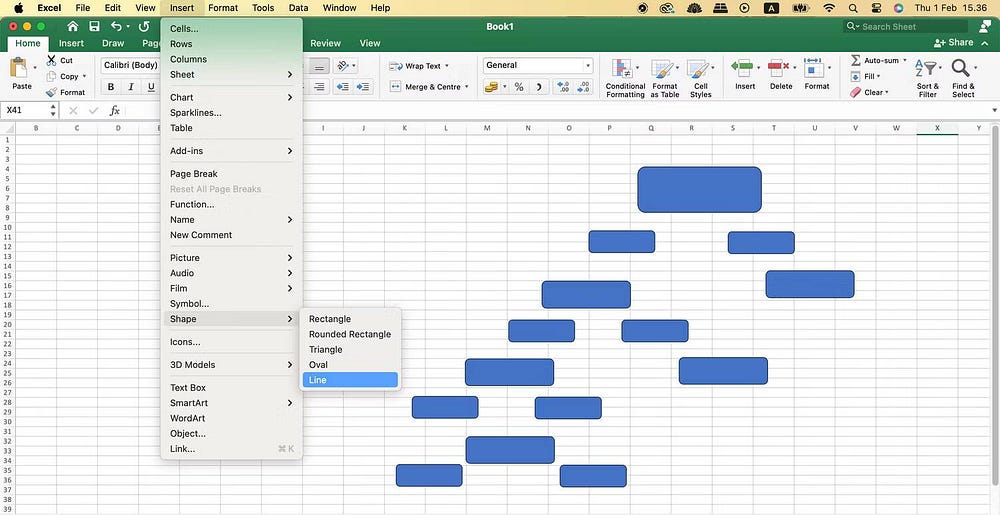The height and width of the screenshot is (515, 1000).
Task: Open Spotlight search in menu bar
Action: (853, 8)
